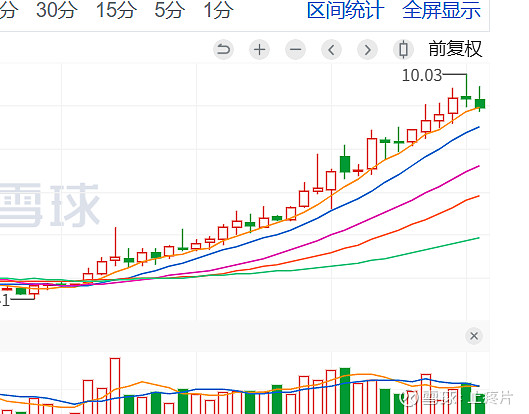Open 全屏显示 fullscreen view
Viewport: 529px width, 414px height.
tap(442, 10)
